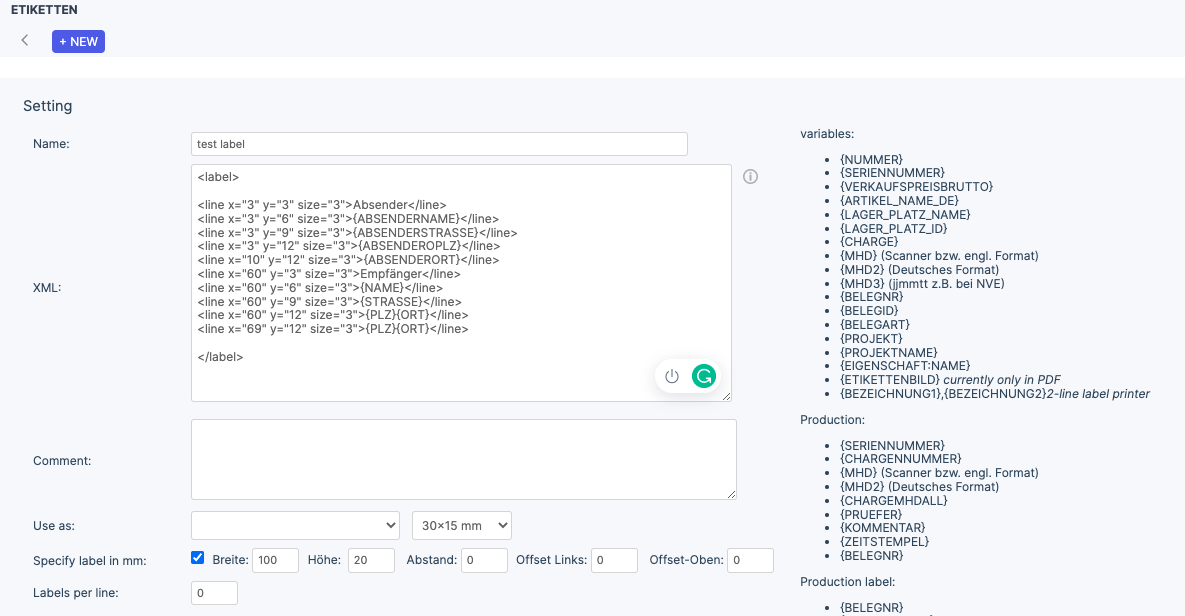Click the {ETIKETTENBILD} variable entry
This screenshot has width=1185, height=616.
click(x=890, y=380)
